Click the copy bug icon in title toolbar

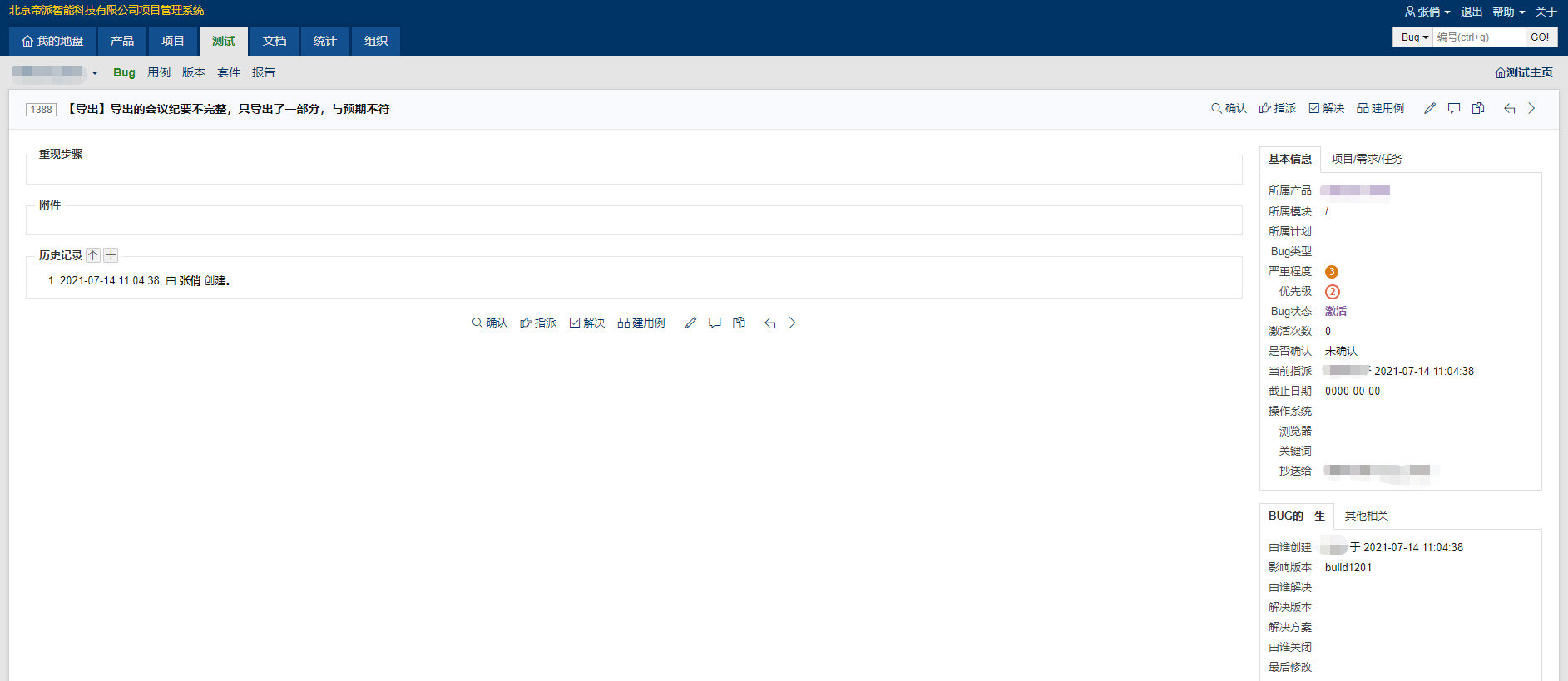coord(1478,109)
